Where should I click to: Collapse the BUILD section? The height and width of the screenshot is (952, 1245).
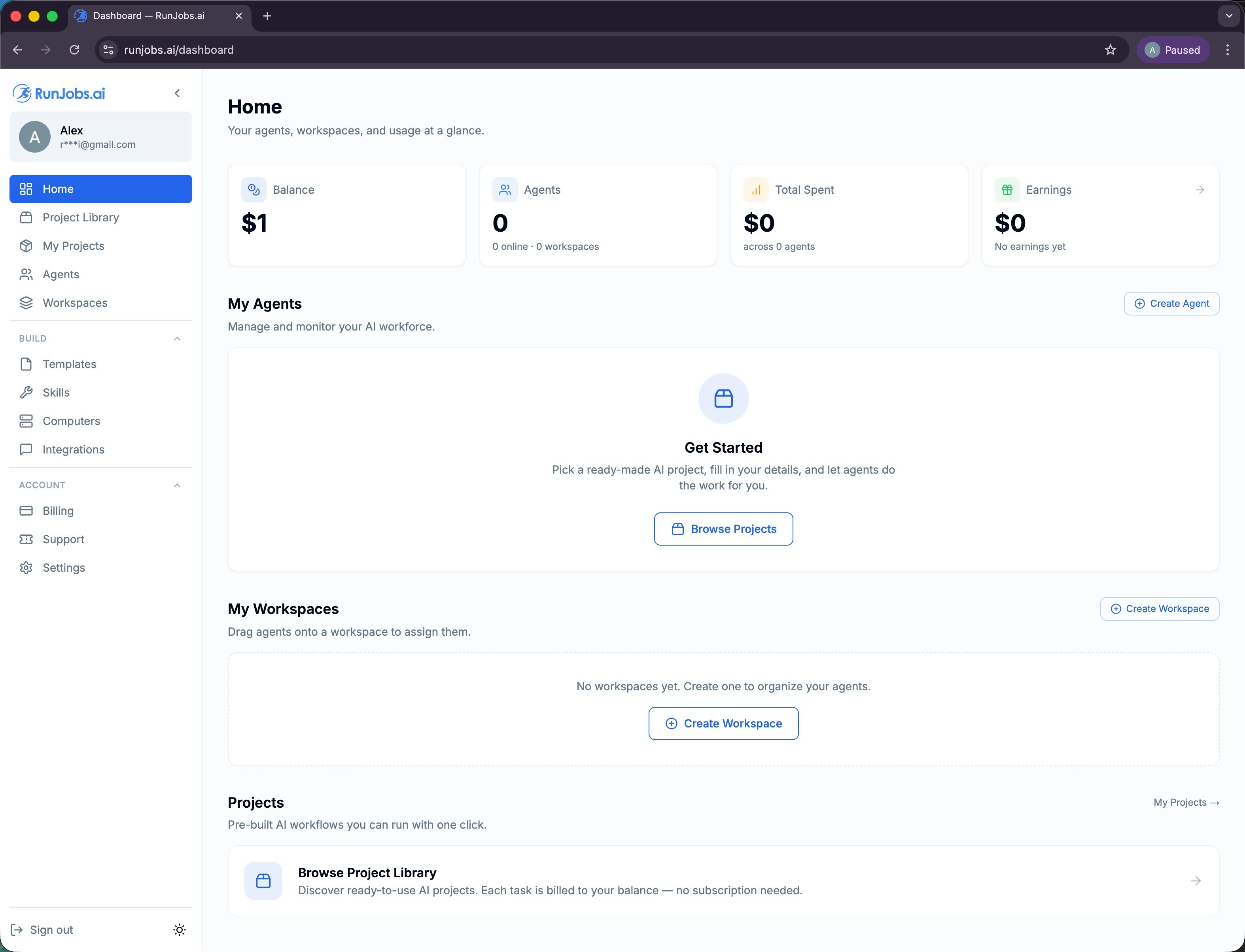point(177,339)
